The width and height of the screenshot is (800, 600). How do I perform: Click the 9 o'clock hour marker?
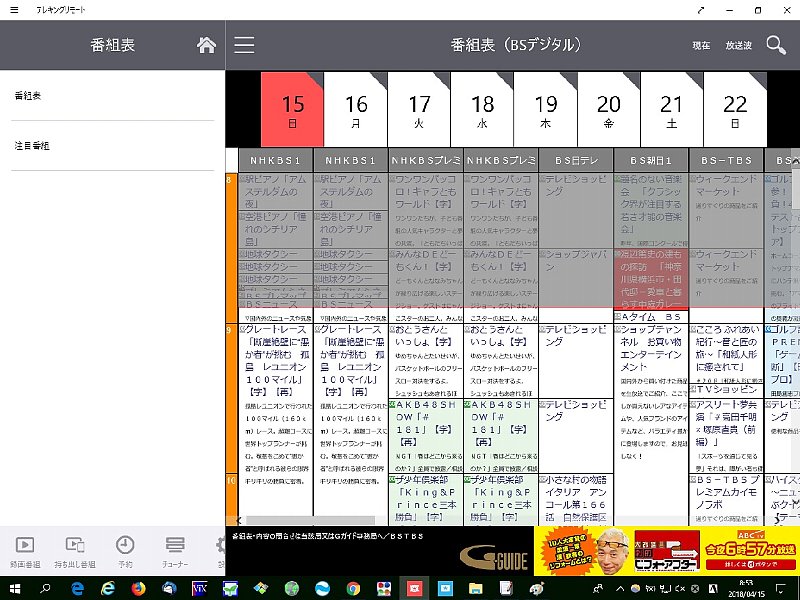pyautogui.click(x=232, y=398)
